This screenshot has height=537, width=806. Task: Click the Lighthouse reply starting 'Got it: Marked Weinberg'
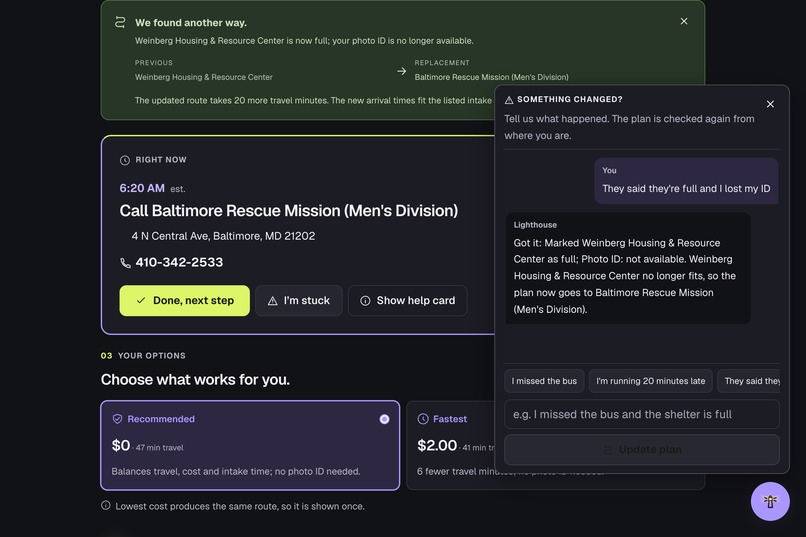tap(628, 268)
